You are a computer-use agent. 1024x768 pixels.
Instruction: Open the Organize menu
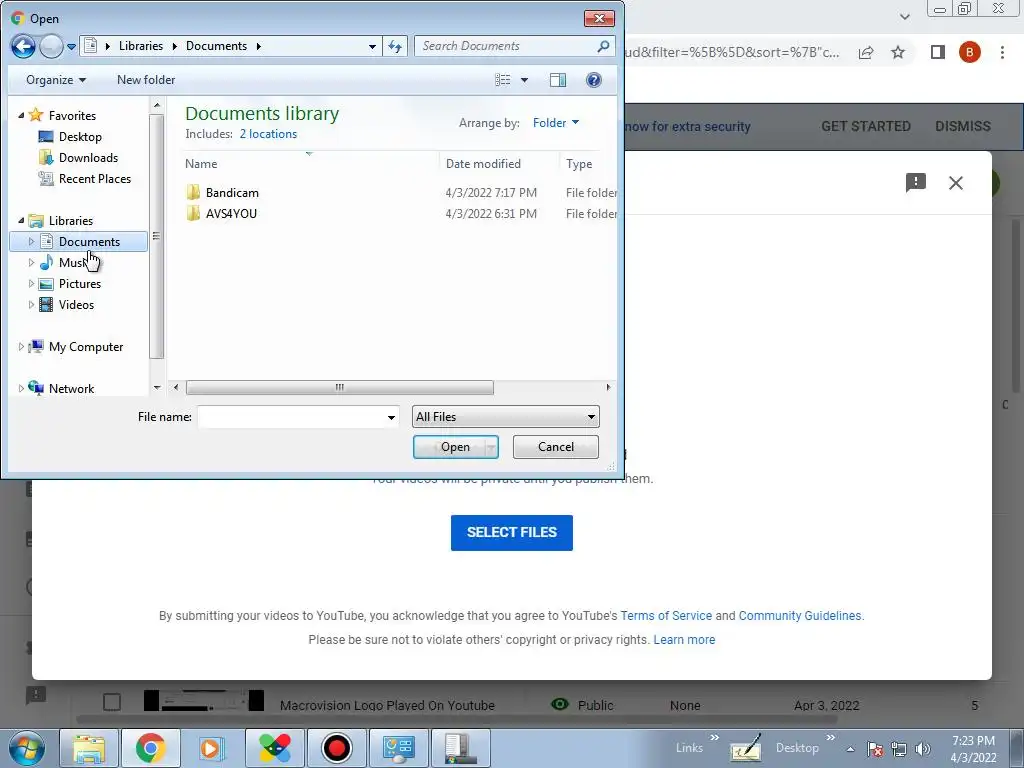click(x=56, y=80)
